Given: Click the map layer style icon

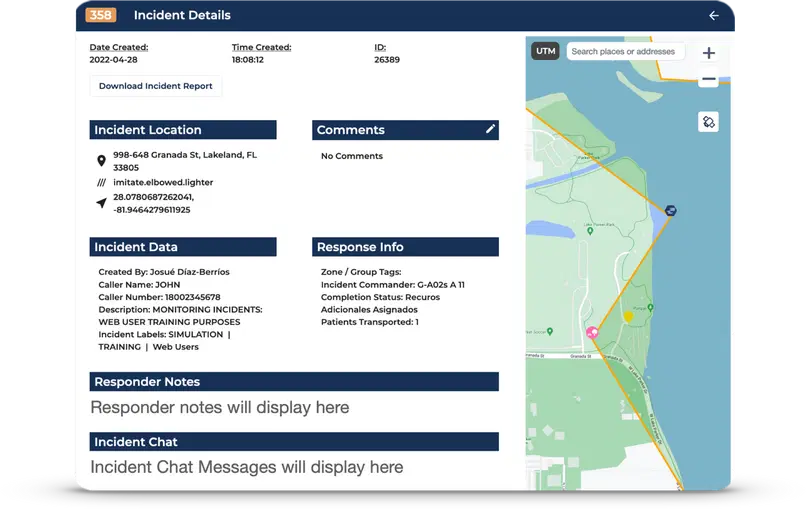Looking at the screenshot, I should click(709, 122).
